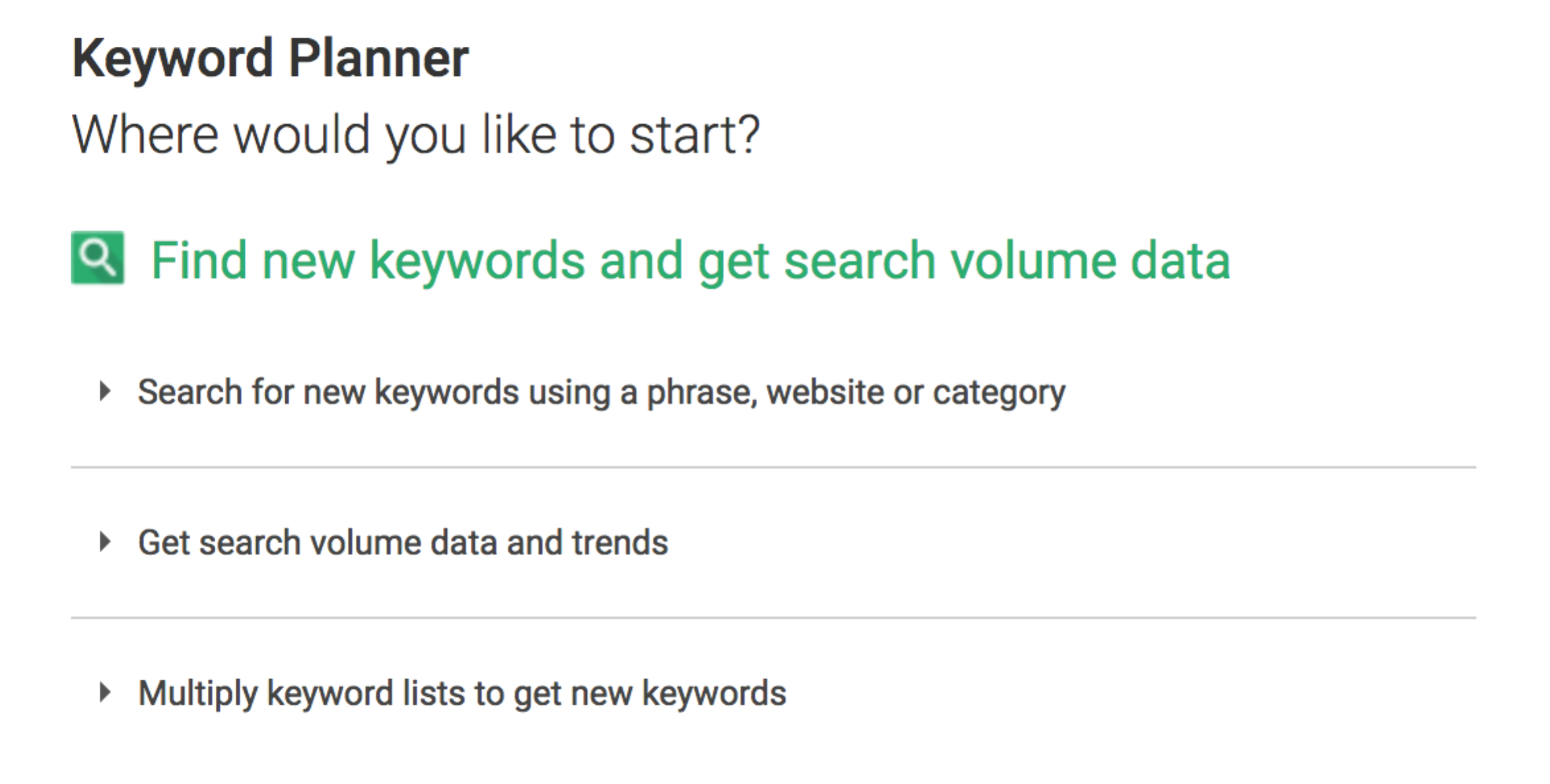1550x784 pixels.
Task: Open 'Search for new keywords using a phrase' option
Action: tap(601, 392)
